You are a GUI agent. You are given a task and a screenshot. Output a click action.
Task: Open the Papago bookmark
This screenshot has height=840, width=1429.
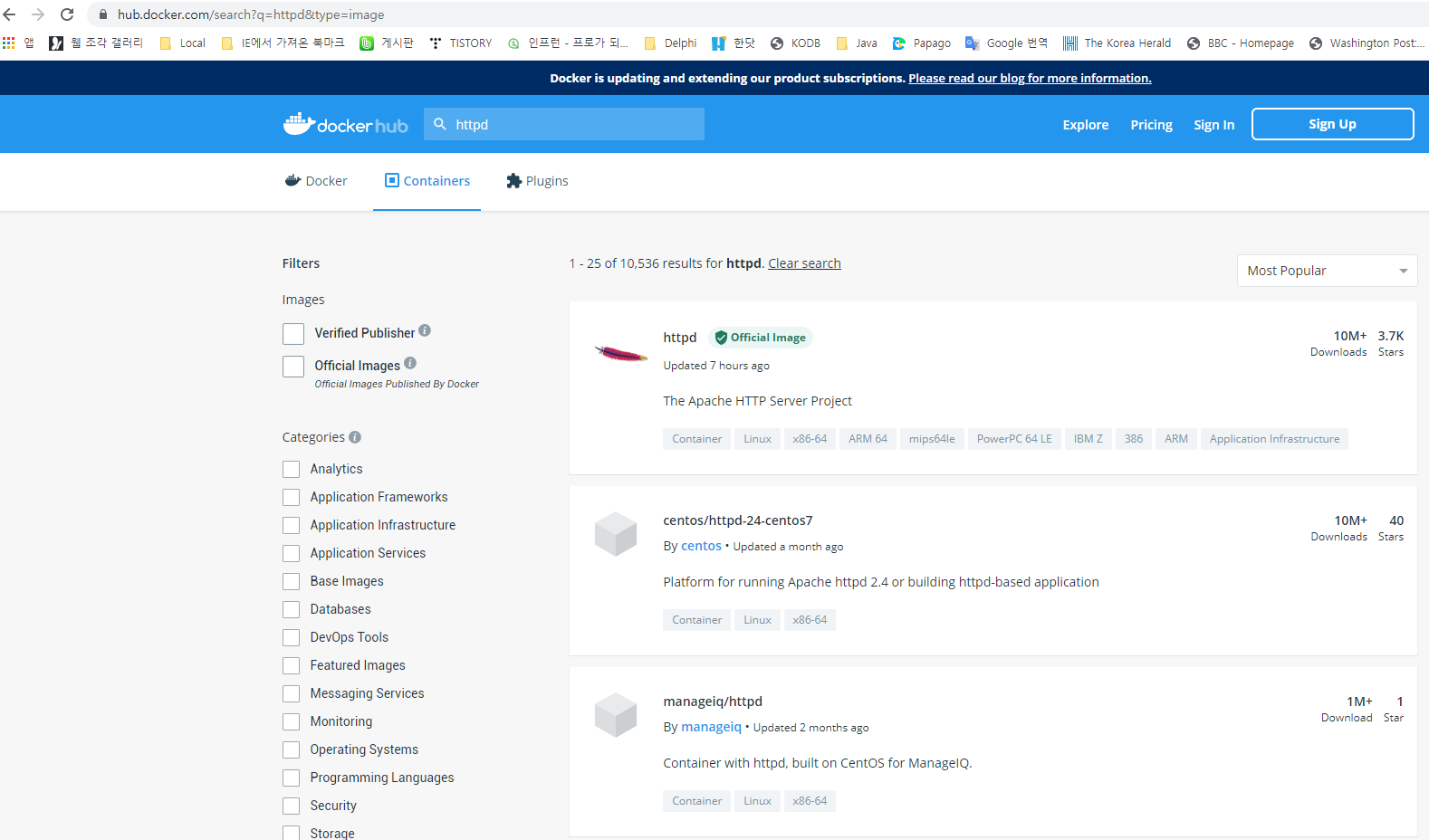pyautogui.click(x=922, y=43)
